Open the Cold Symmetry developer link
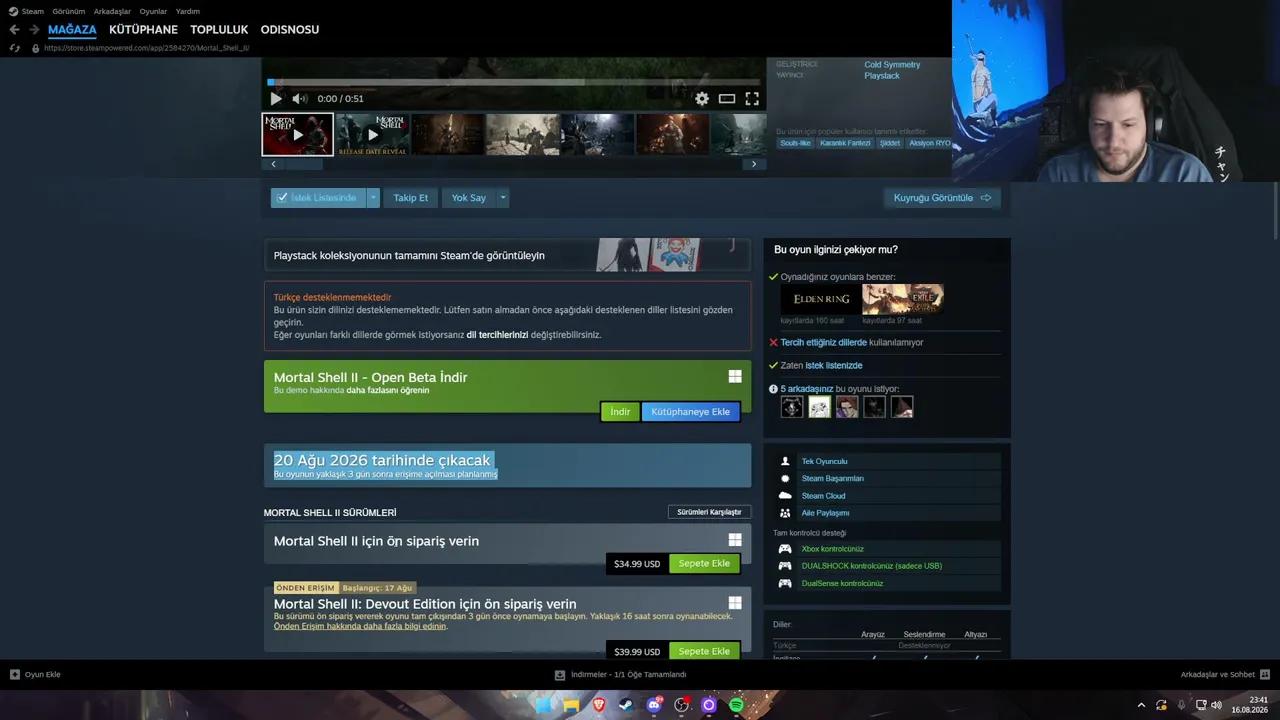 coord(892,64)
